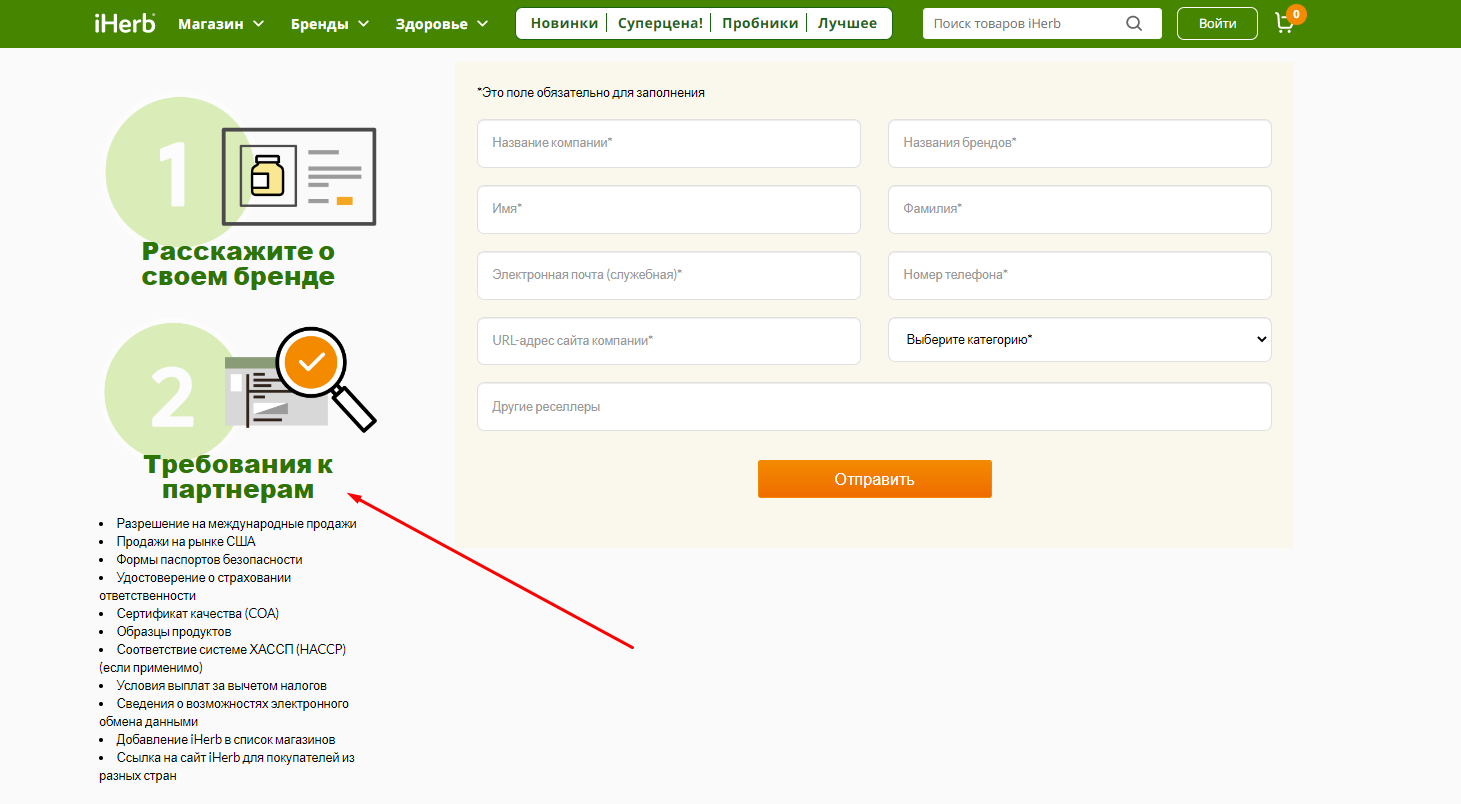1461x804 pixels.
Task: Click the Электронная почта (служебная) field
Action: pos(669,275)
